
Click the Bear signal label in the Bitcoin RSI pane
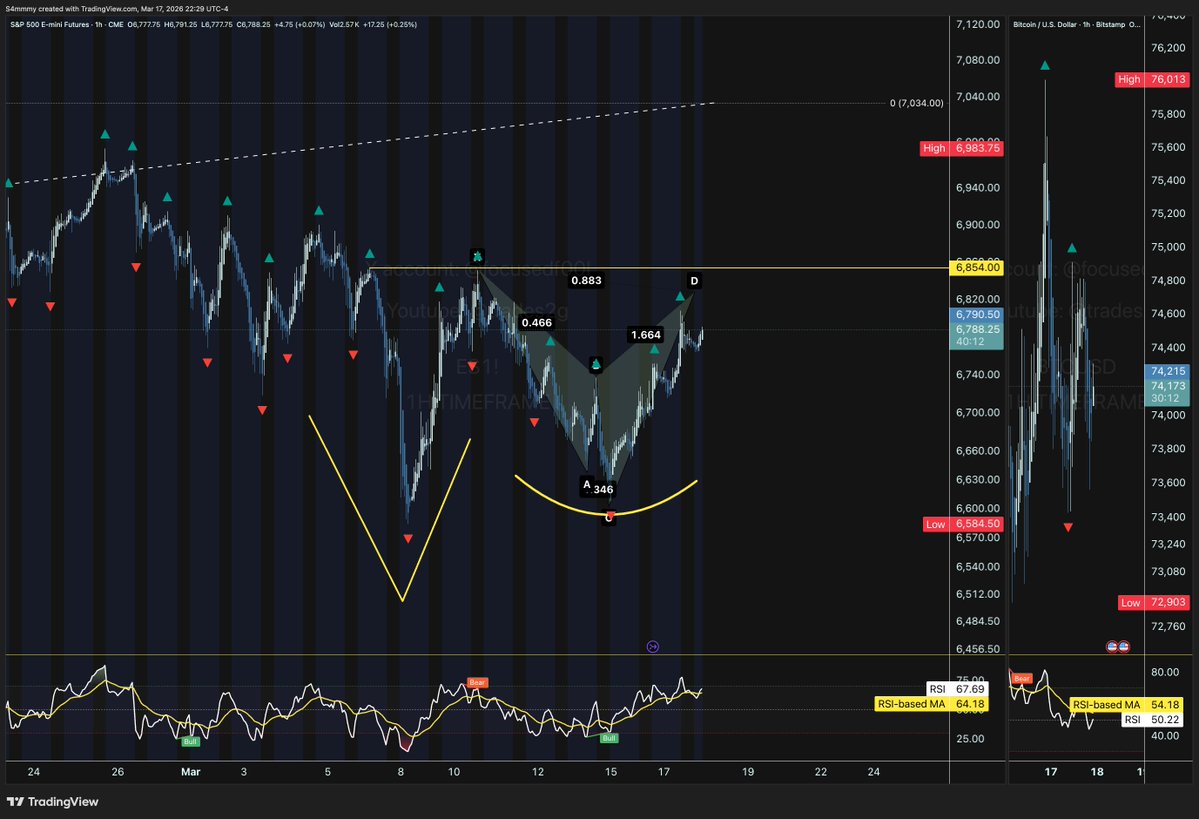tap(1022, 678)
